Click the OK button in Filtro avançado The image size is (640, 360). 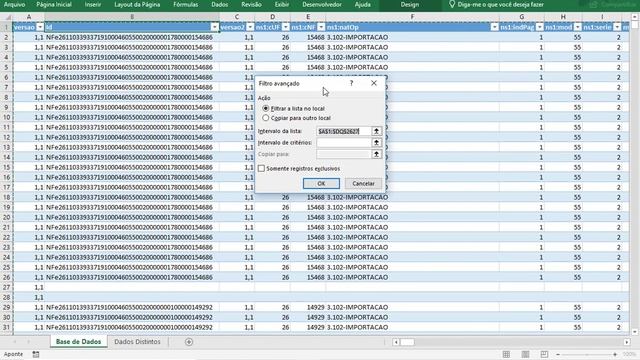click(321, 183)
